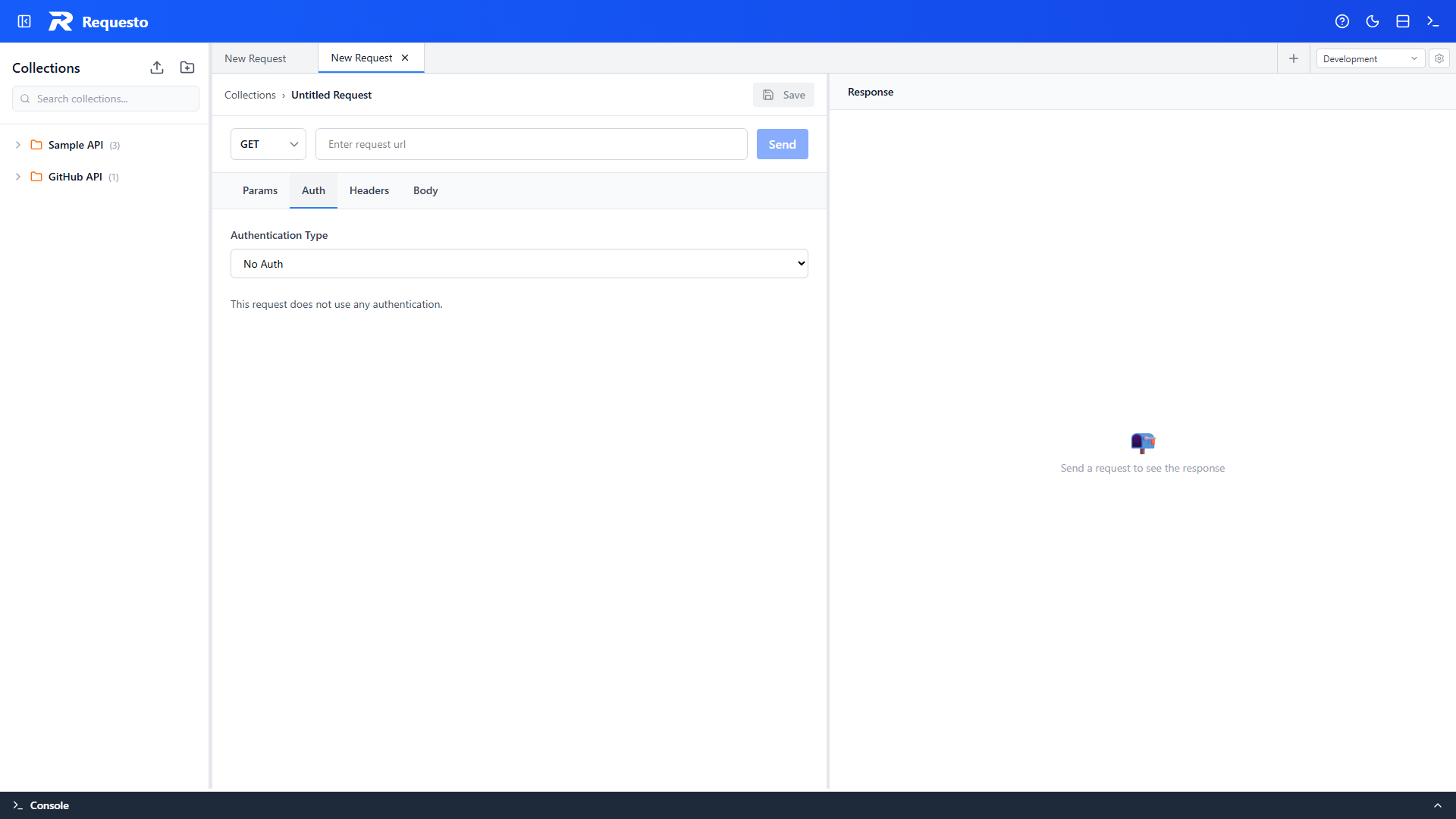Create a new collection with the folder-plus icon
The width and height of the screenshot is (1456, 819).
(187, 67)
